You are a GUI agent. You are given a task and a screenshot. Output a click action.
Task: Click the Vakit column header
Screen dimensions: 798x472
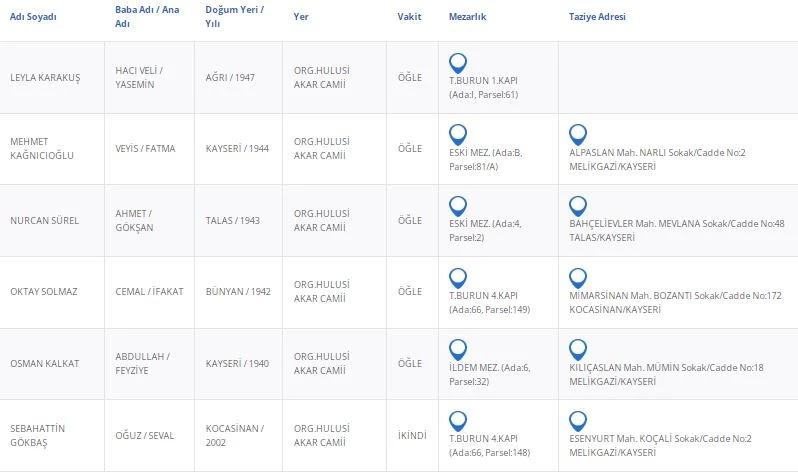[408, 17]
